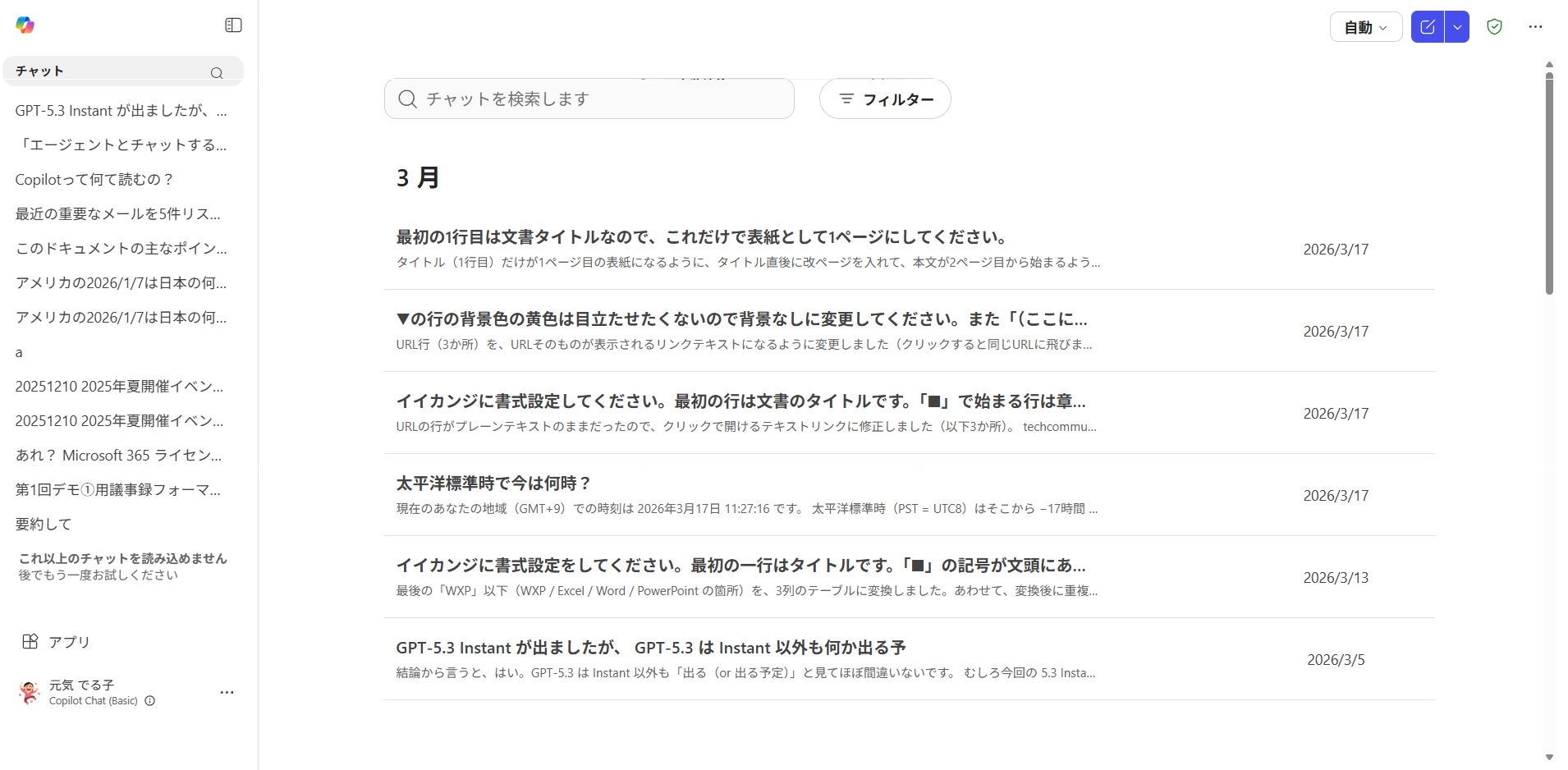The width and height of the screenshot is (1568, 770).
Task: Open the 'GPT-5.3 Instant が出ましたが' chat in the main list
Action: pos(650,648)
